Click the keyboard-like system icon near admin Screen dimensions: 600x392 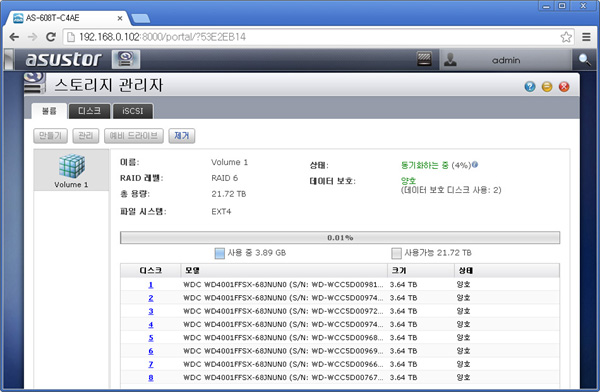(424, 59)
